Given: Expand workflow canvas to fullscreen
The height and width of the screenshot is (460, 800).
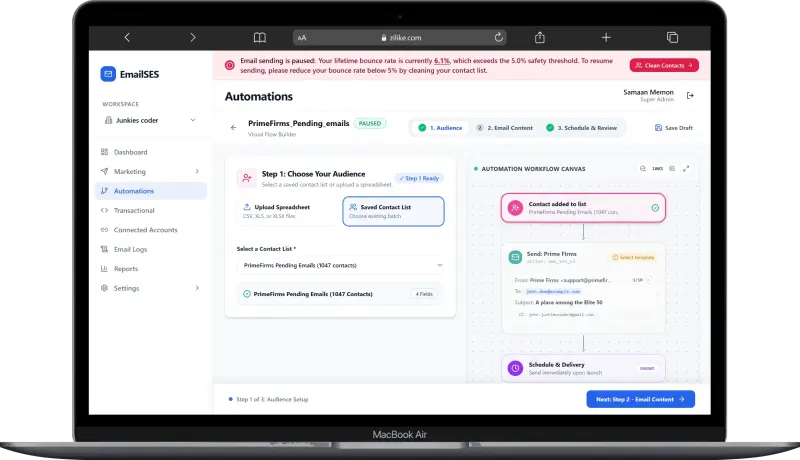Looking at the screenshot, I should click(686, 169).
